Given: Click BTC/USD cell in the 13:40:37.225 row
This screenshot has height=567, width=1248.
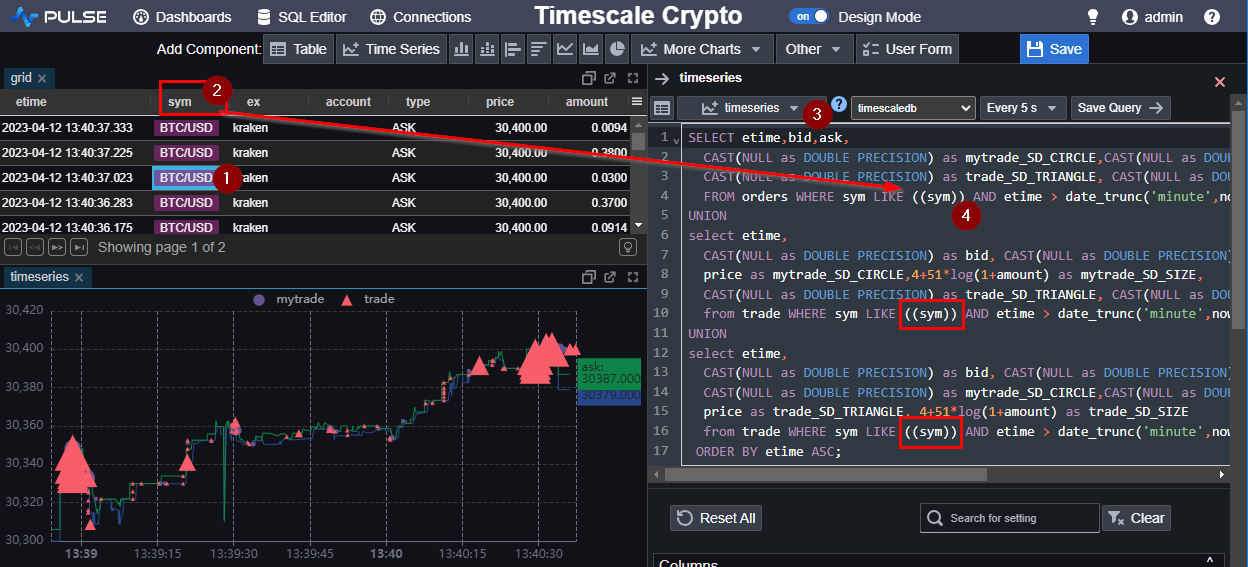Looking at the screenshot, I should [186, 153].
